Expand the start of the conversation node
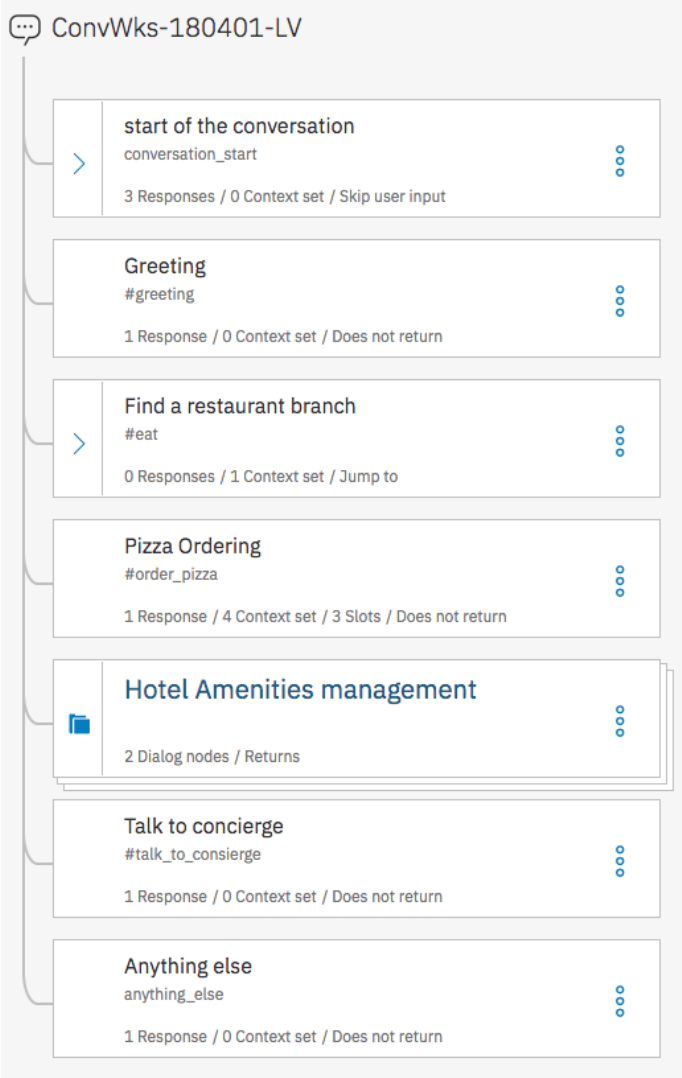 tap(79, 164)
